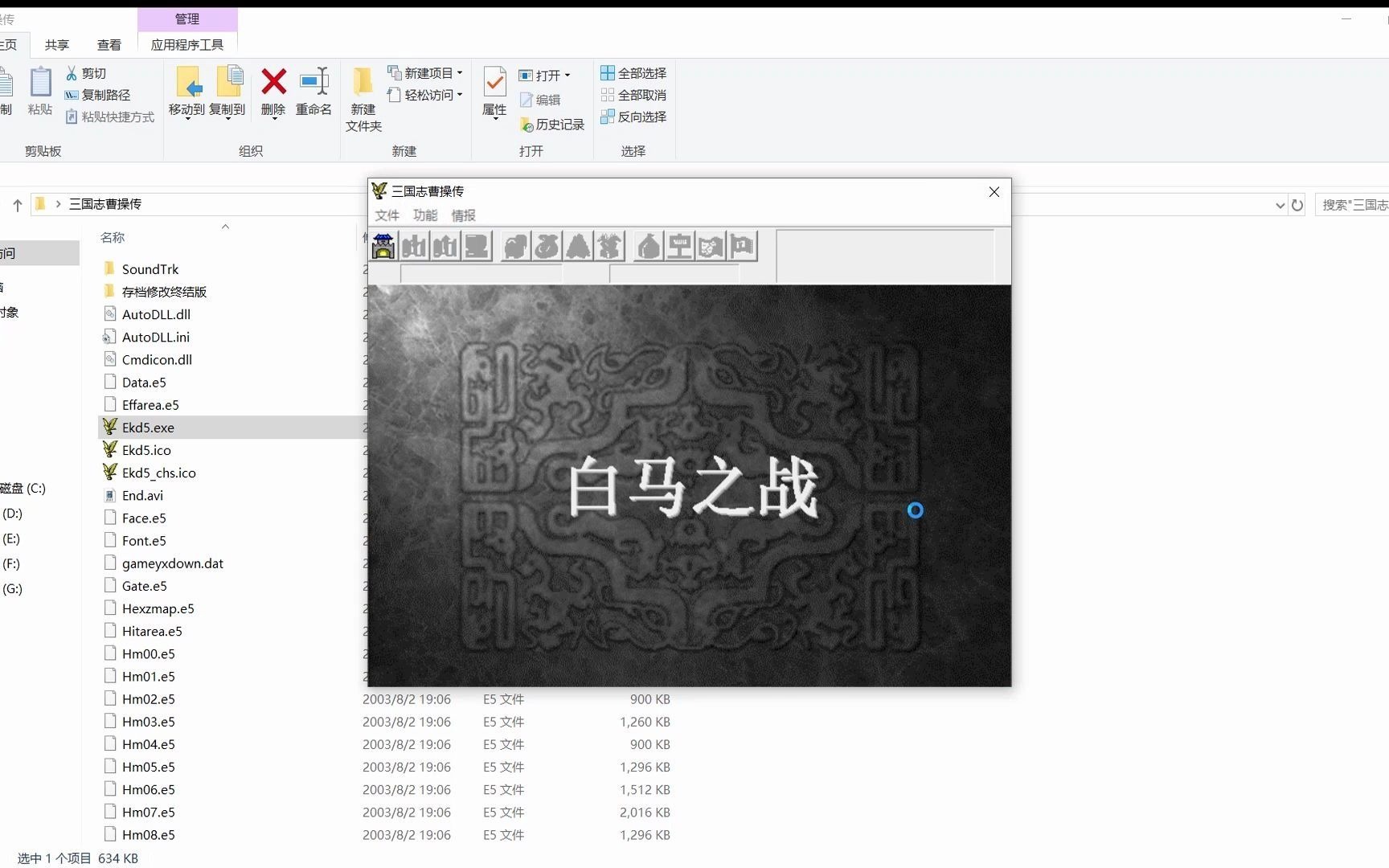Click the Rename (重命名) icon
1389x868 pixels.
[x=313, y=81]
